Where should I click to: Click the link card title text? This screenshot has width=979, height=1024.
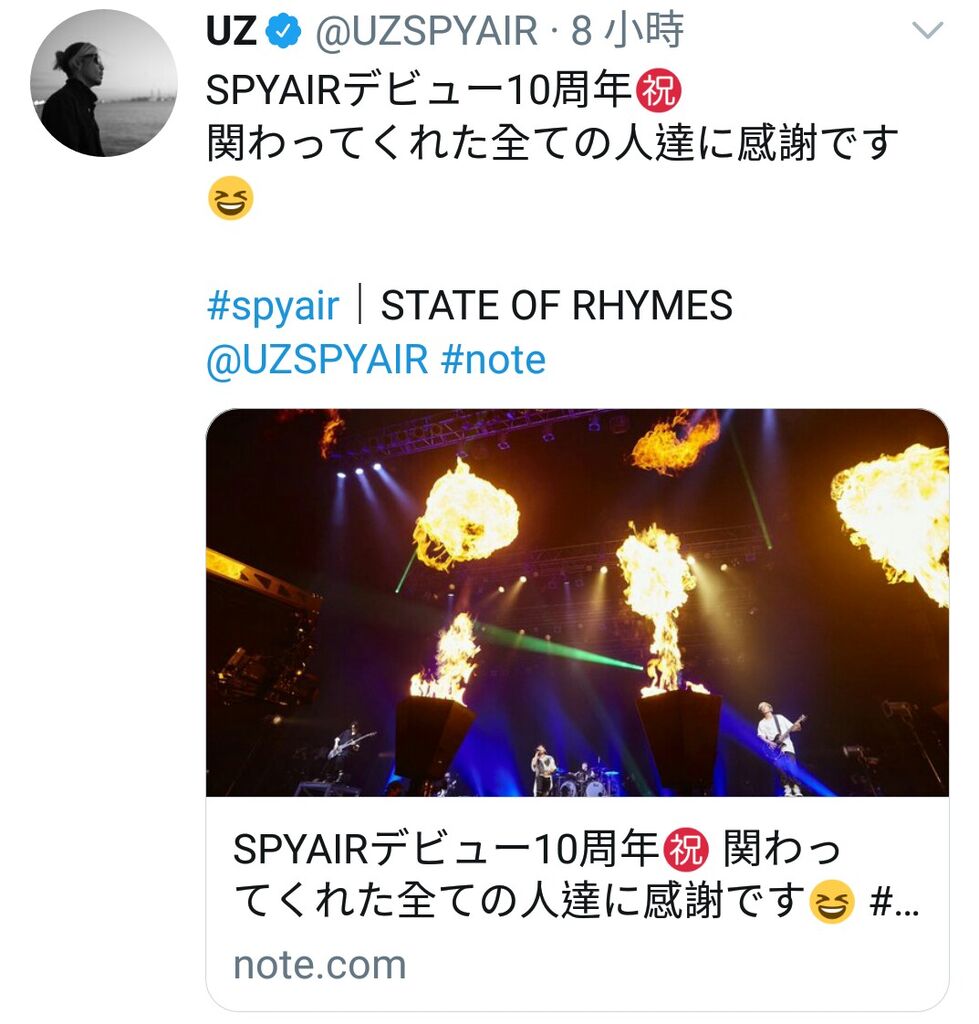coord(576,875)
